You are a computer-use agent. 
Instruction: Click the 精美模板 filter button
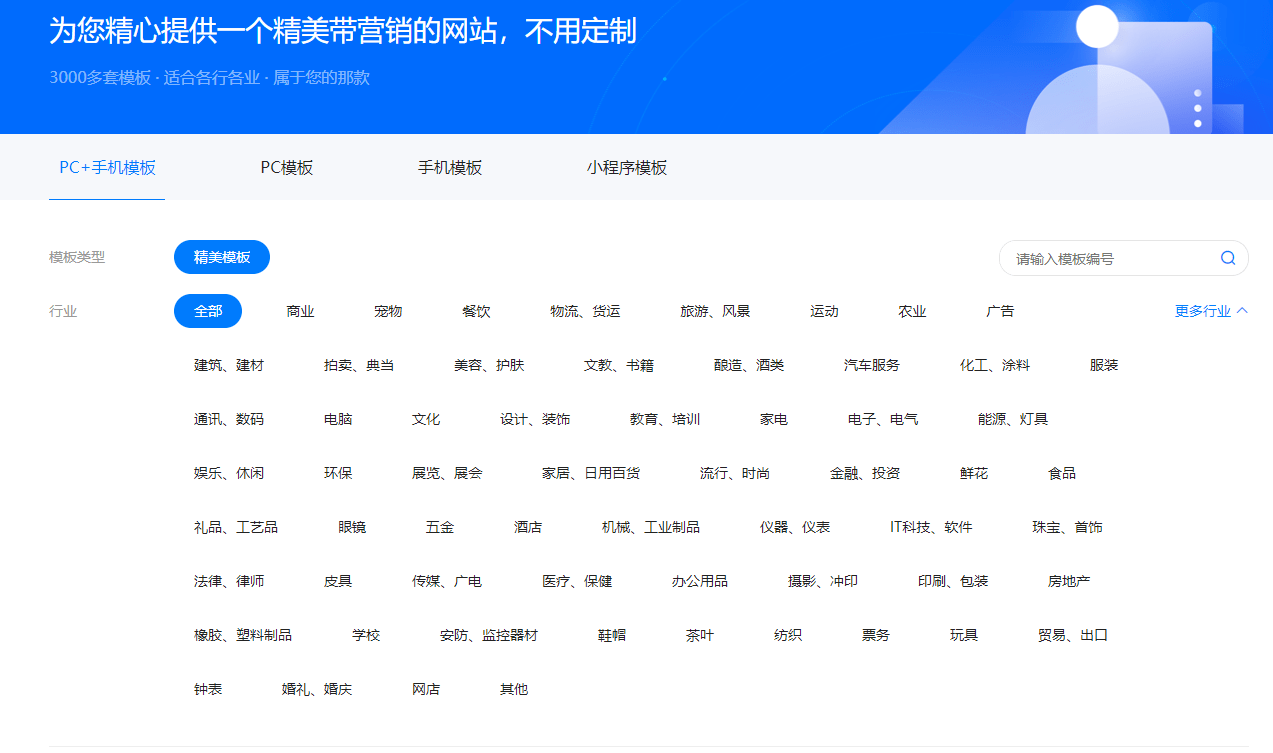(222, 257)
